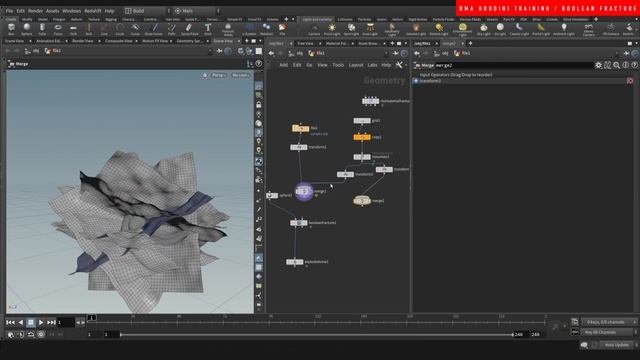This screenshot has height=360, width=640.
Task: Select the Circle shelf tool
Action: pos(120,29)
